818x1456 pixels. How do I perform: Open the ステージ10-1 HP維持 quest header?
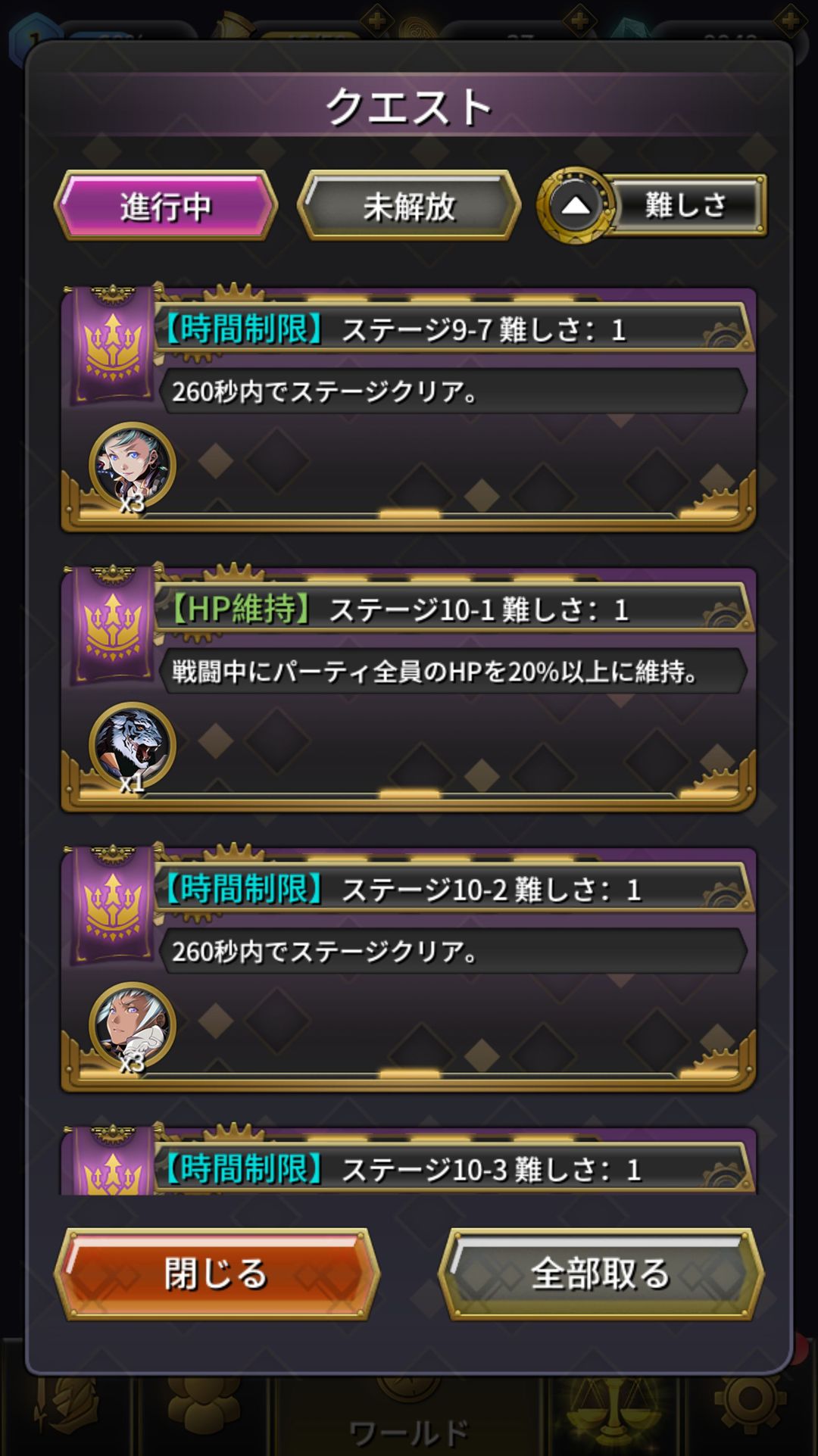click(454, 610)
